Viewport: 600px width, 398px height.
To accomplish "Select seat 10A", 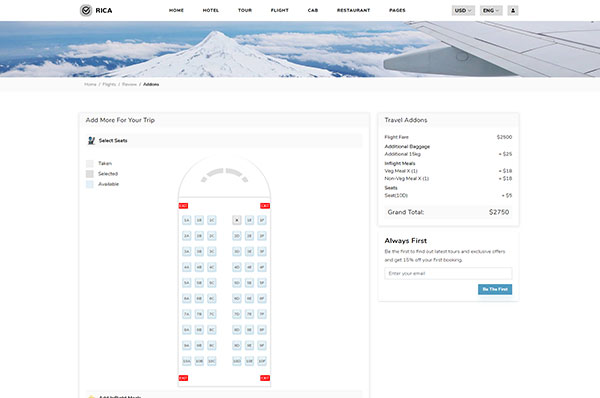I will point(186,361).
